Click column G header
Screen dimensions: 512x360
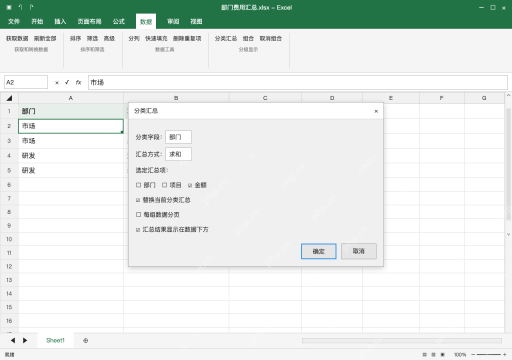click(x=484, y=98)
